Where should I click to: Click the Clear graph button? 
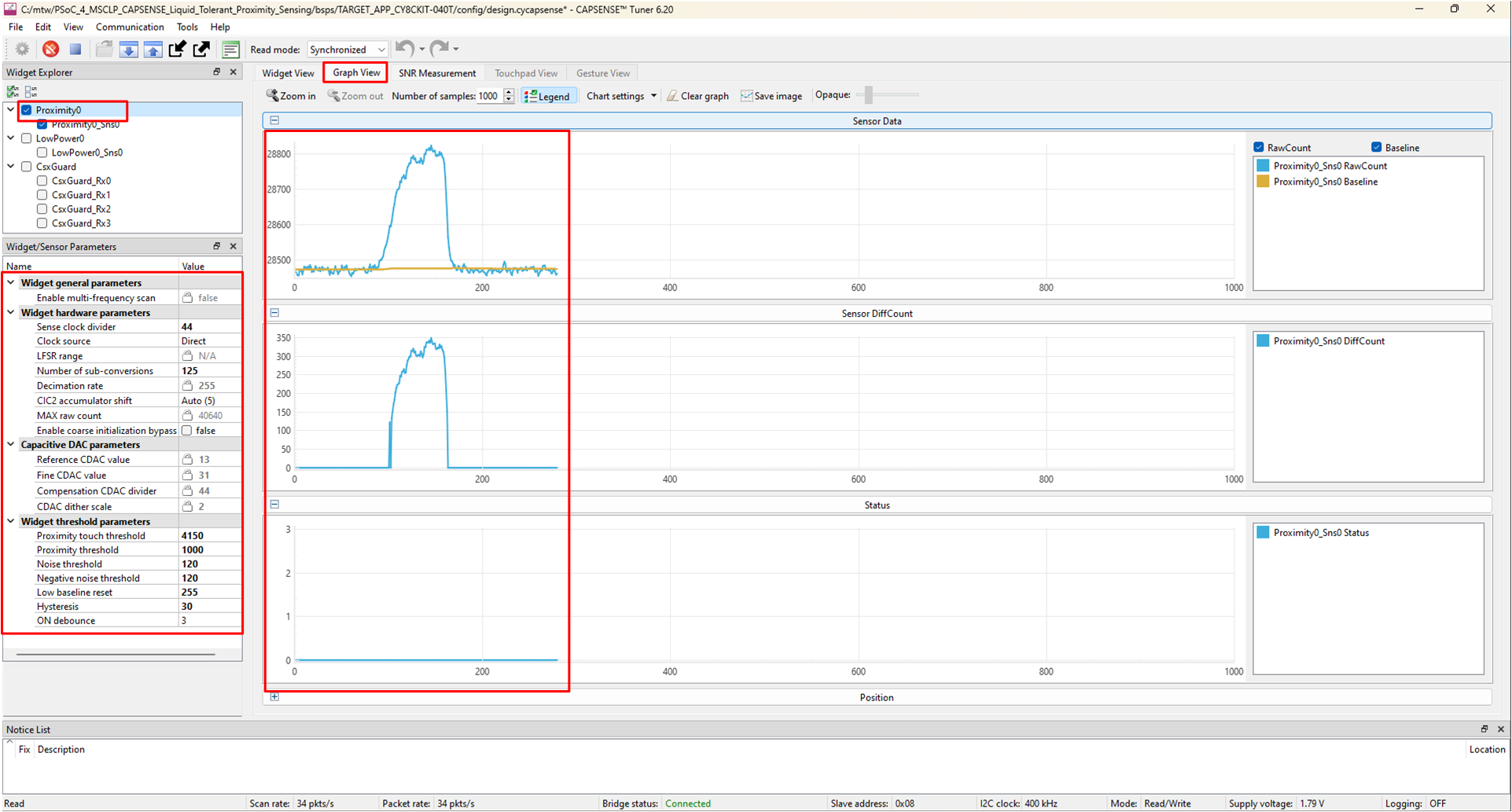[x=697, y=96]
